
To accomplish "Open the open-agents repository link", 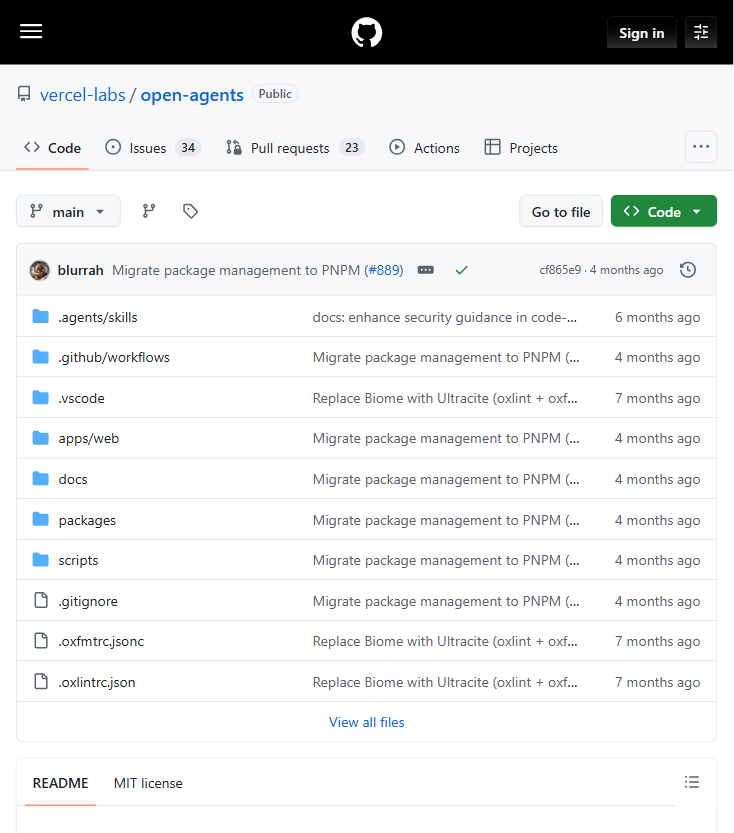I will coord(192,95).
